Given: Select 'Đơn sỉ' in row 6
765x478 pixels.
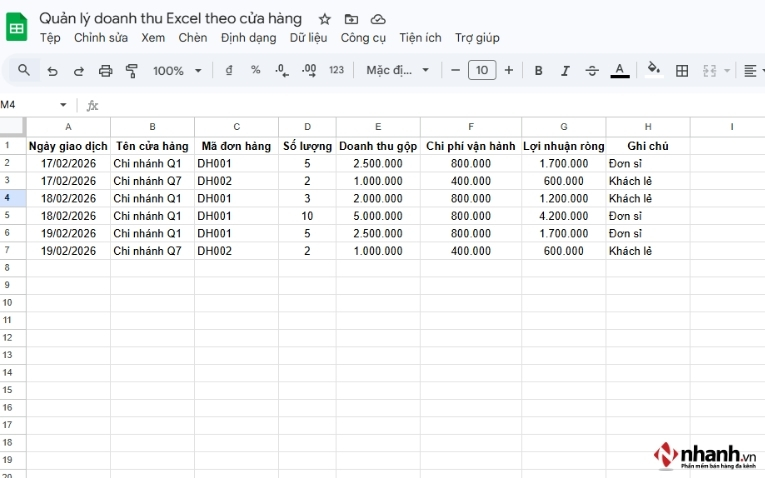Looking at the screenshot, I should pyautogui.click(x=648, y=234).
